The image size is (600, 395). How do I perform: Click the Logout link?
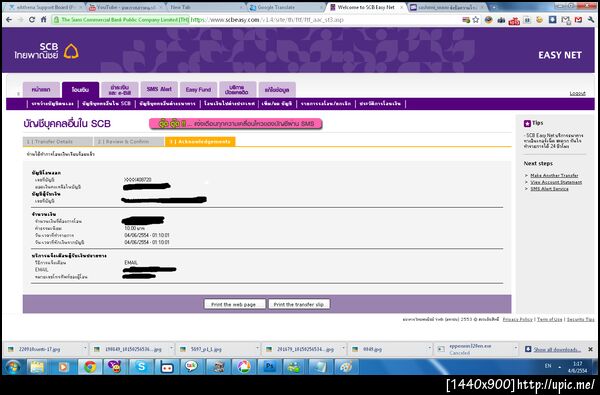pos(577,93)
